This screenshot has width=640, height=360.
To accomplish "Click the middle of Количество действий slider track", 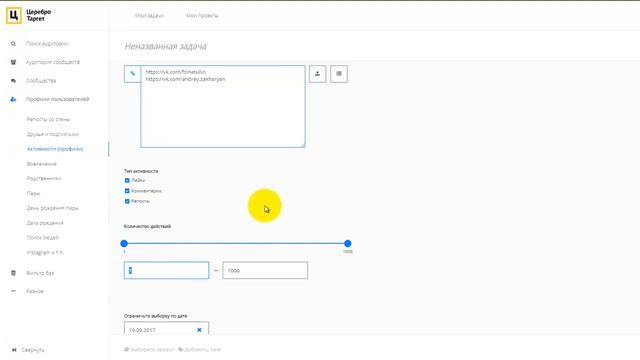I will (236, 244).
